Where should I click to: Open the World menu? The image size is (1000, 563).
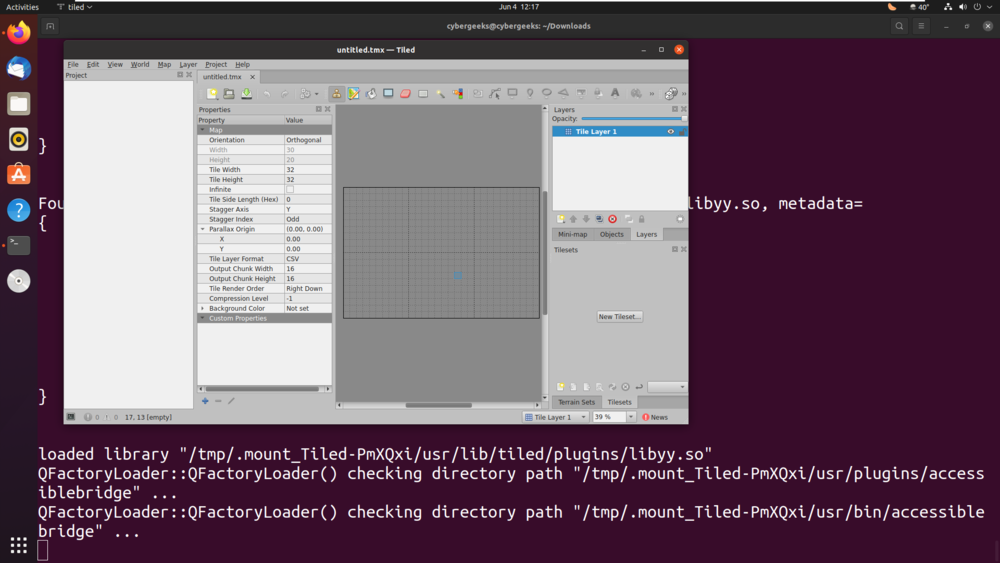(x=140, y=64)
